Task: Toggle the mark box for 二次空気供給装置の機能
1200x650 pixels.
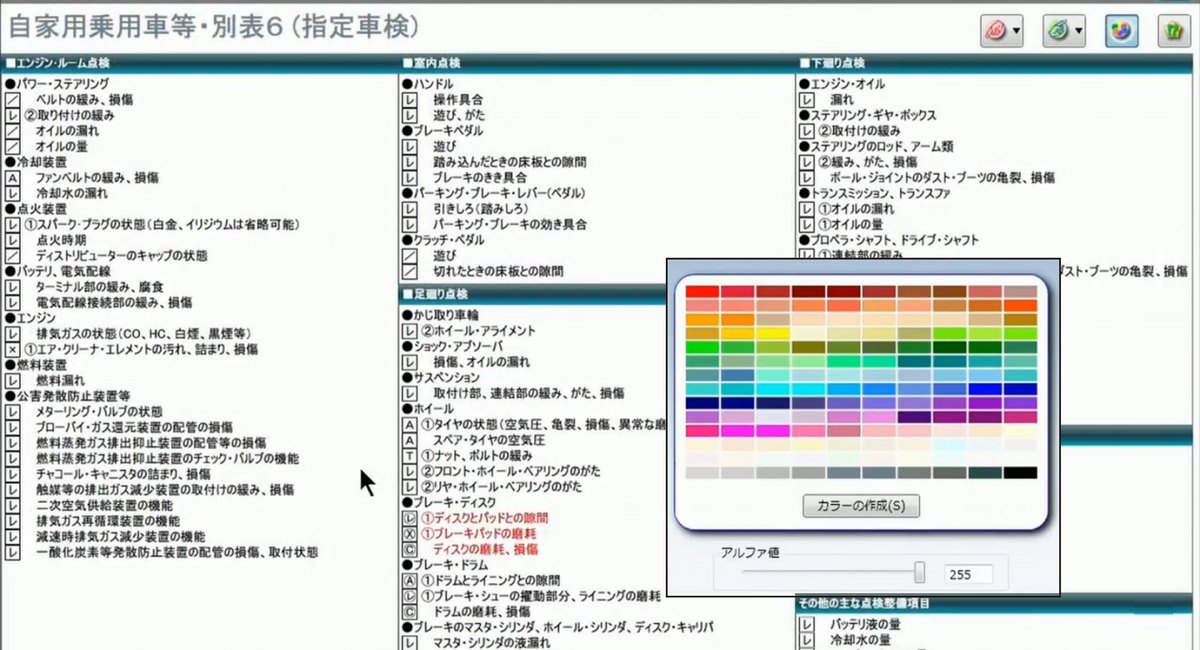Action: (x=13, y=505)
